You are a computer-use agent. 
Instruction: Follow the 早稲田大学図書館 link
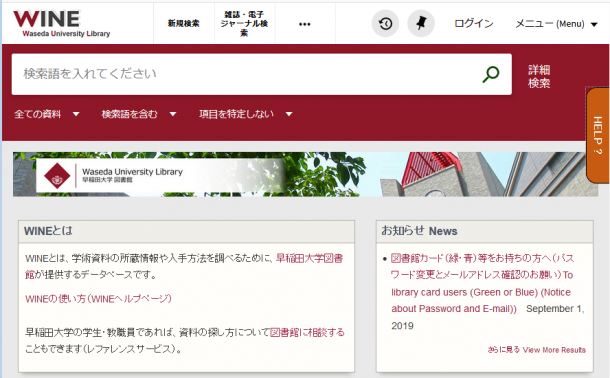coord(184,266)
